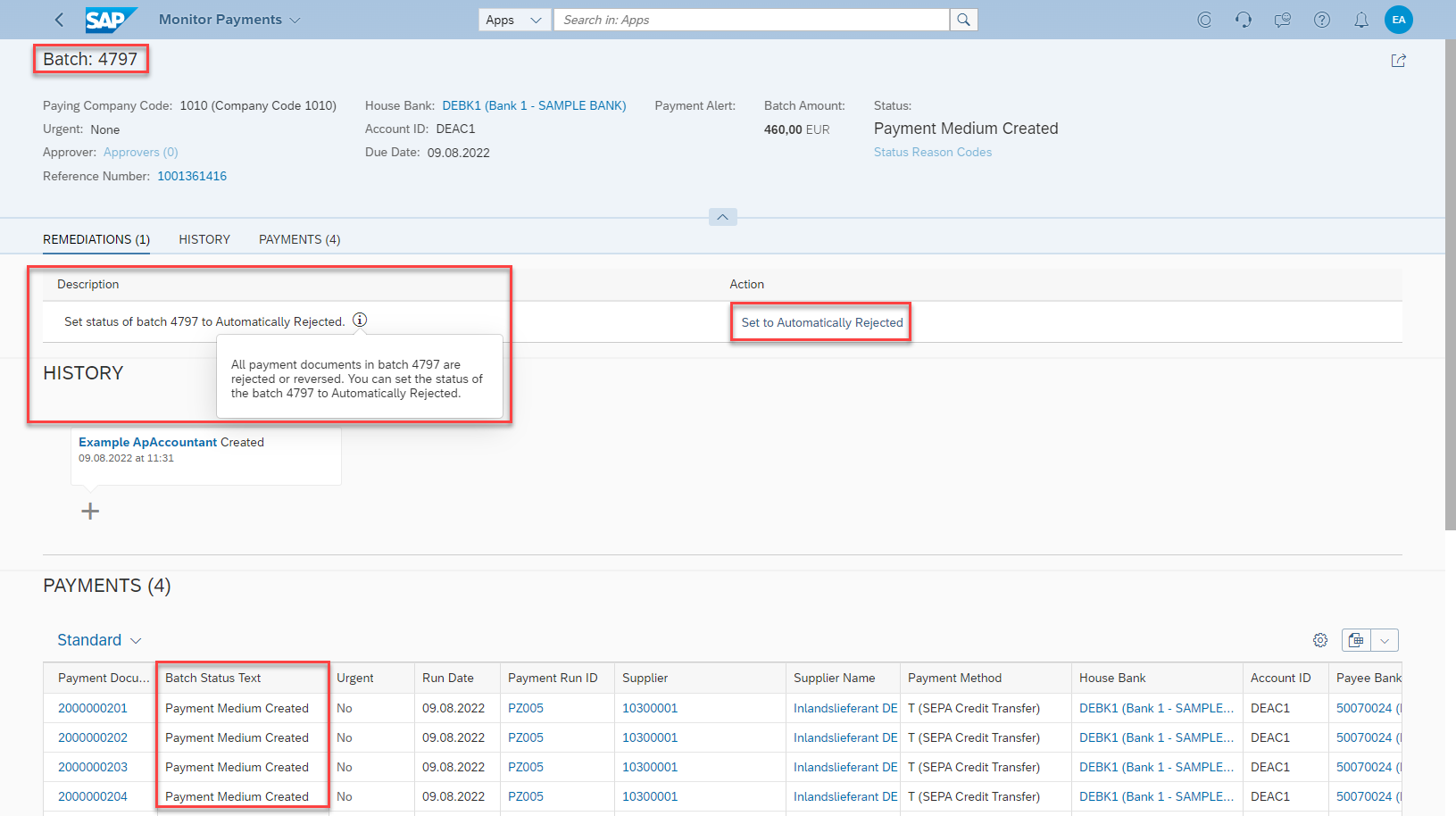1456x816 pixels.
Task: Click the export to spreadsheet icon
Action: point(1356,640)
